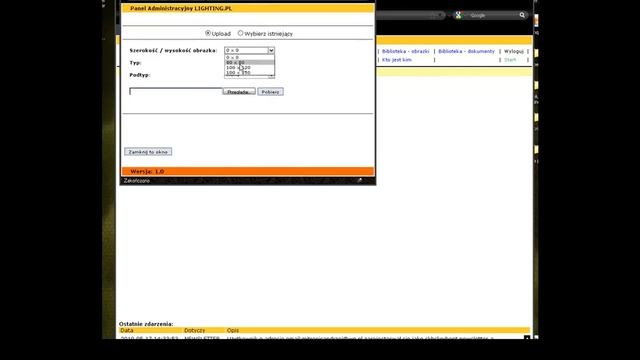Click the 'Podtyp:' label
This screenshot has height=360, width=640.
point(140,75)
